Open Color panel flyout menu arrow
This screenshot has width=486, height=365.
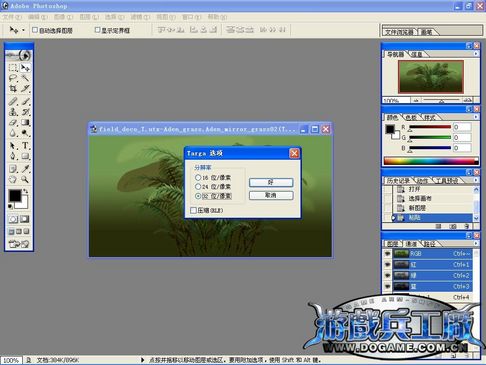click(476, 117)
